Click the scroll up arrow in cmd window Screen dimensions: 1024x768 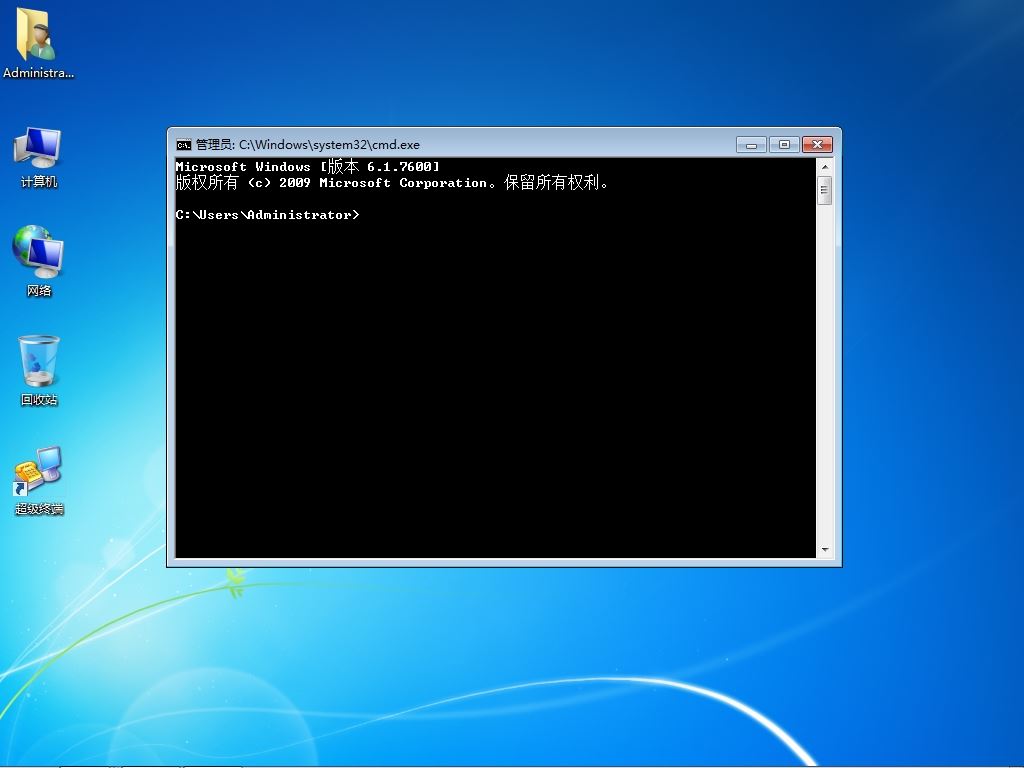(x=824, y=167)
